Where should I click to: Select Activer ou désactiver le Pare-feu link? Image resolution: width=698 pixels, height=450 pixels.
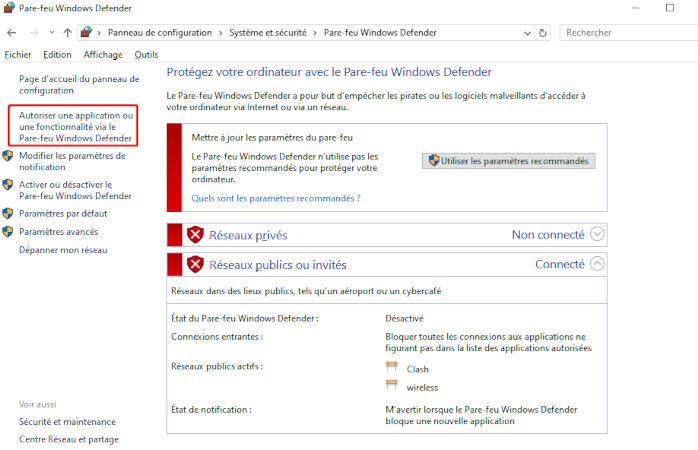(x=66, y=190)
